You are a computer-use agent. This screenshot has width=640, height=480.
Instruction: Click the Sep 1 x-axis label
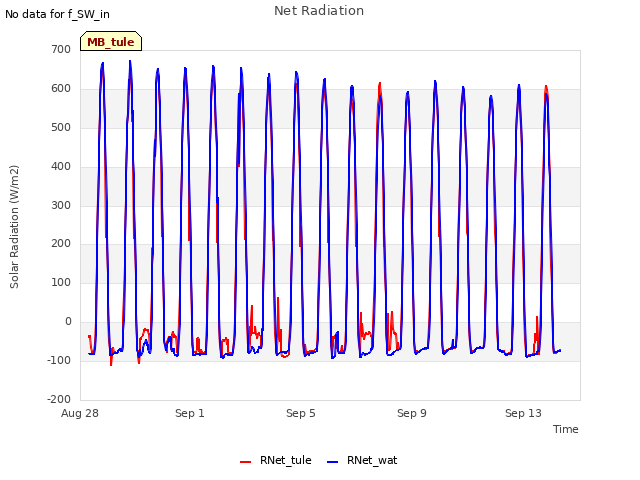click(x=190, y=413)
